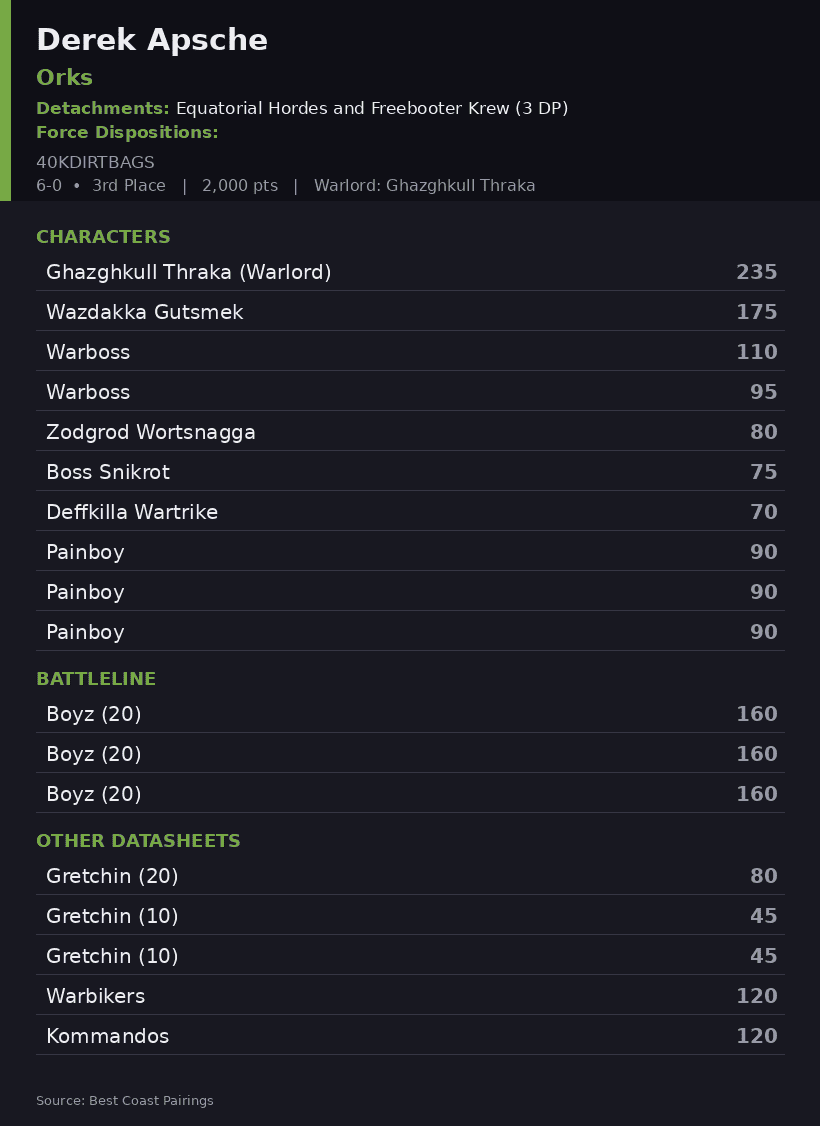This screenshot has height=1126, width=820.
Task: Open the Zodgrod Wortsnagga entry
Action: pyautogui.click(x=410, y=431)
